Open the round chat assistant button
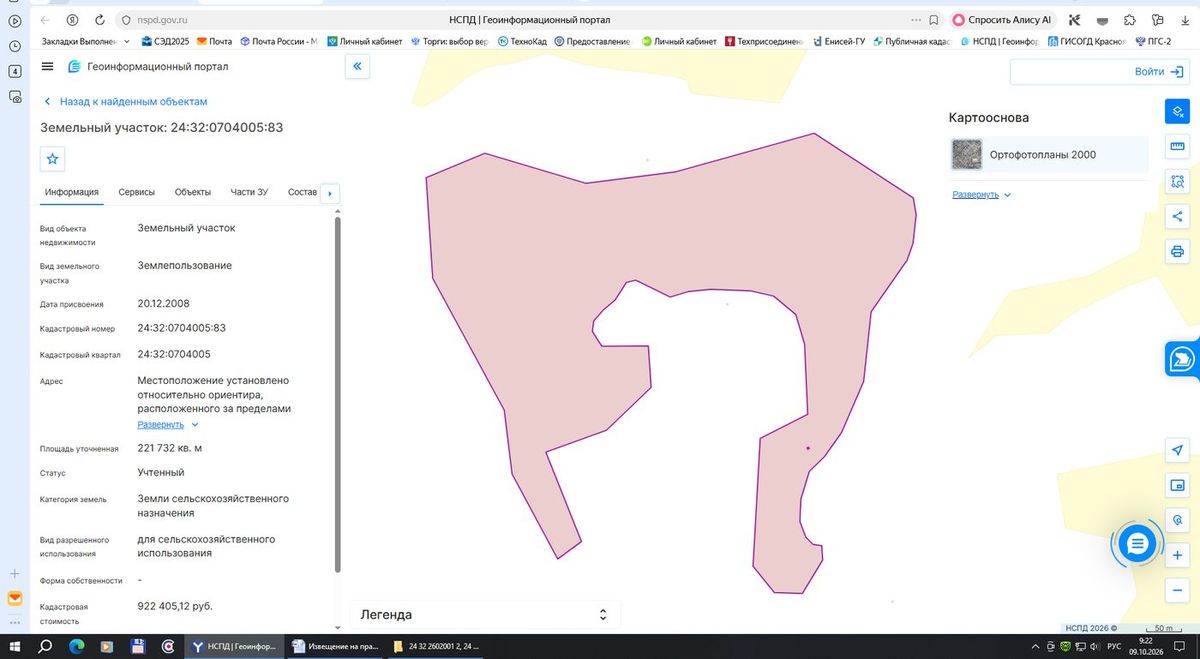Screen dimensions: 1200x659 [1137, 544]
